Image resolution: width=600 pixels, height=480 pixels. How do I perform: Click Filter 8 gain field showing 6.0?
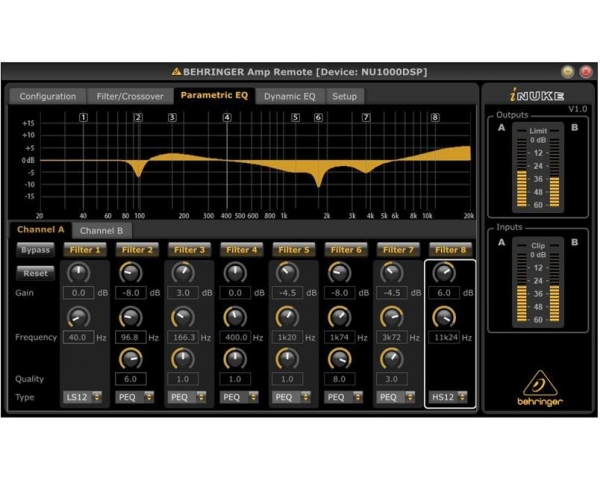coord(444,293)
